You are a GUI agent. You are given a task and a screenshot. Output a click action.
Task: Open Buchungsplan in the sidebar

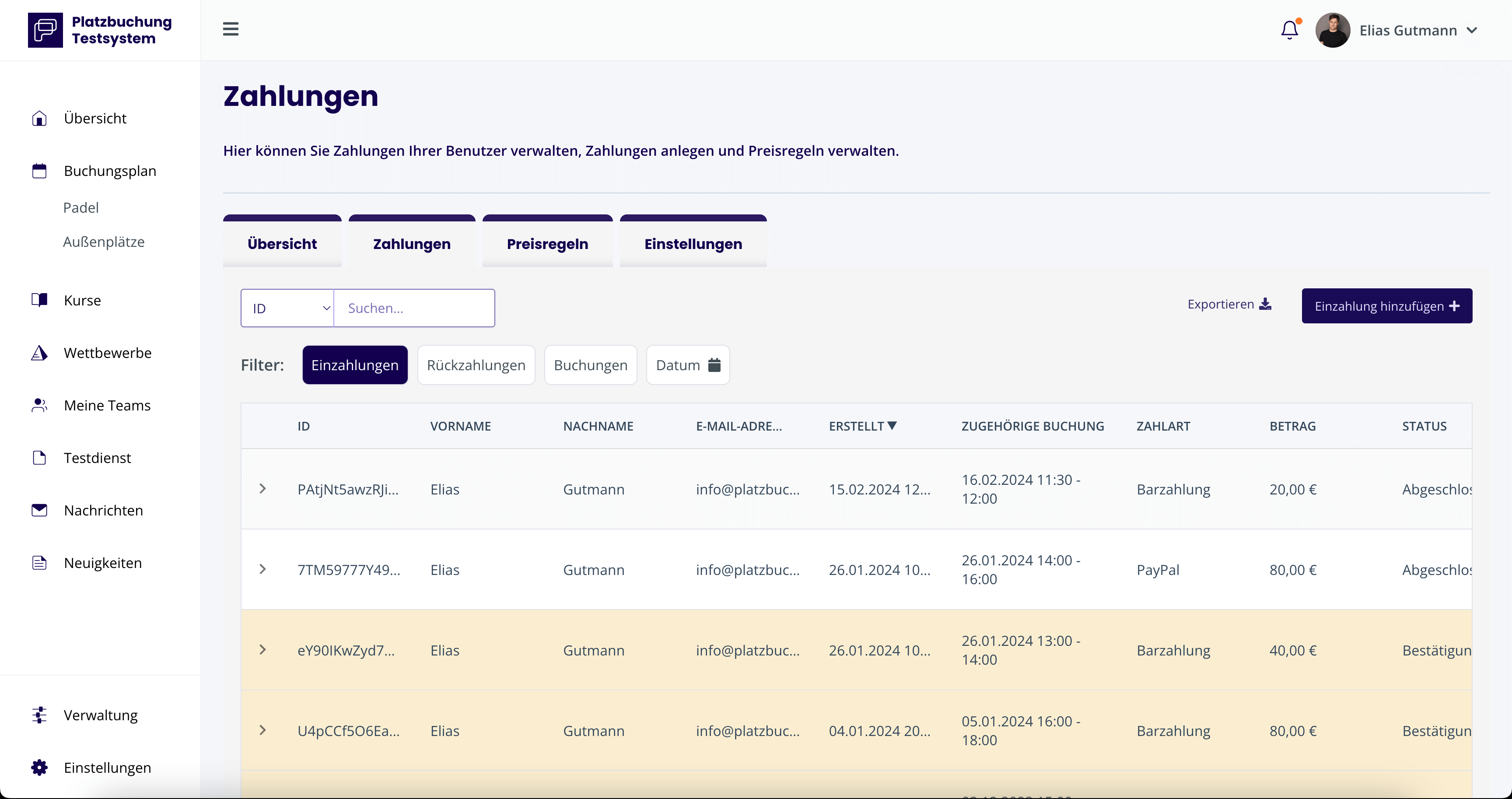click(x=110, y=171)
